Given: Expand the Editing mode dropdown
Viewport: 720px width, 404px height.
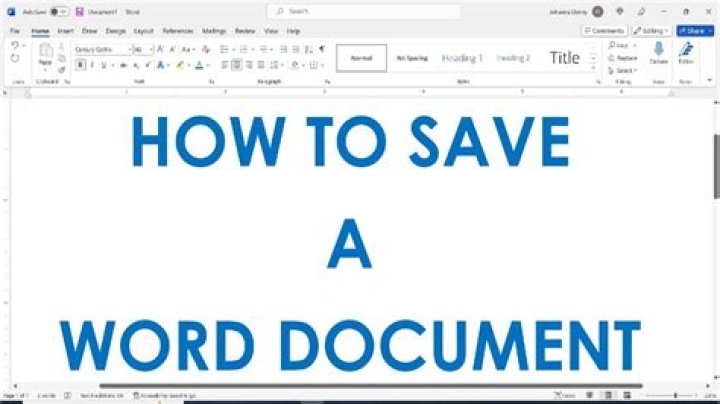Looking at the screenshot, I should [653, 31].
